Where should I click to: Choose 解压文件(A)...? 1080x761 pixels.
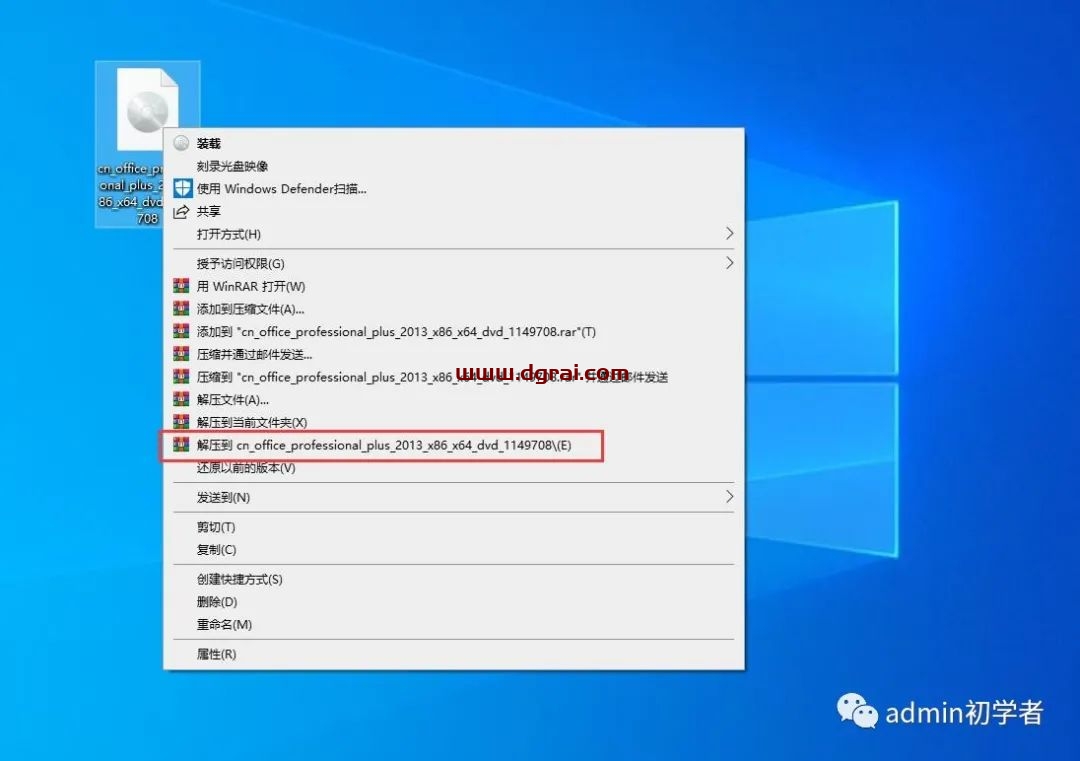click(454, 399)
